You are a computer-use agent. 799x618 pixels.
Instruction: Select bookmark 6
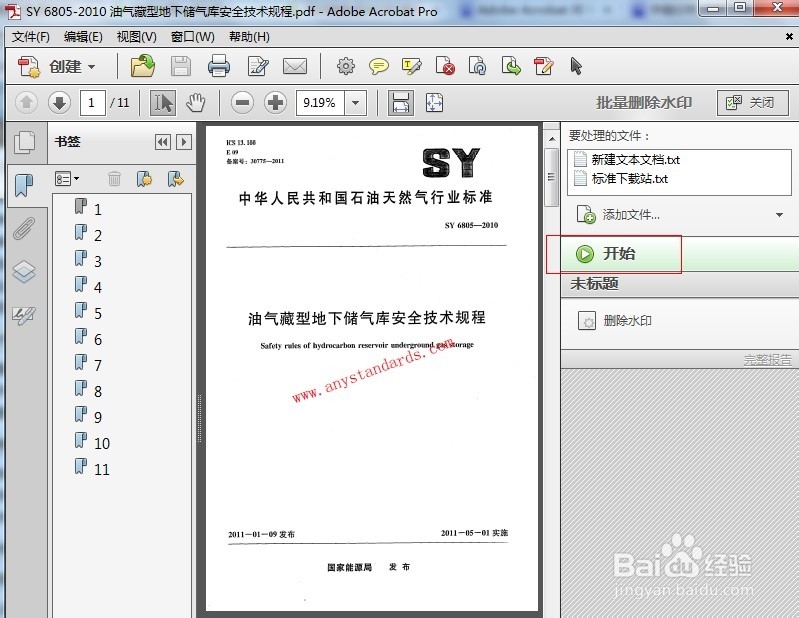coord(89,338)
